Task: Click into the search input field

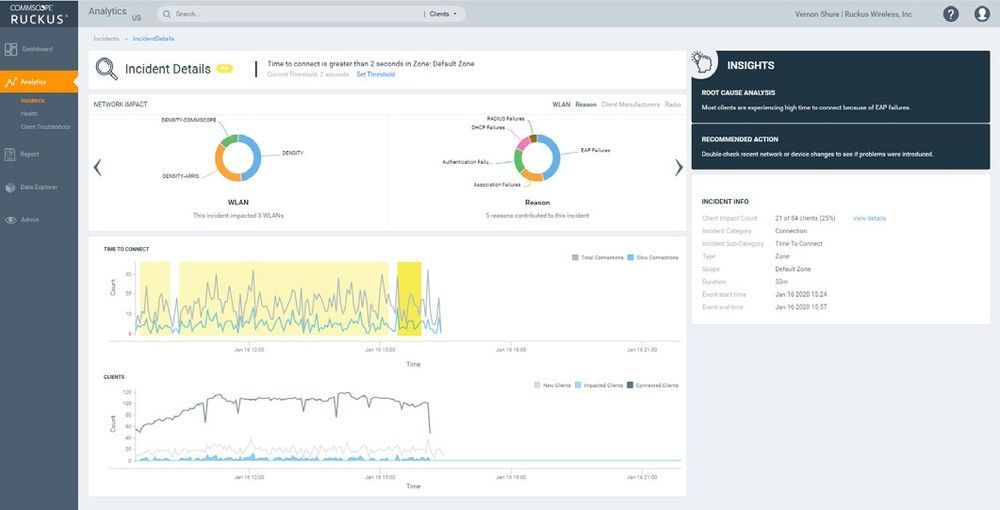Action: point(290,15)
